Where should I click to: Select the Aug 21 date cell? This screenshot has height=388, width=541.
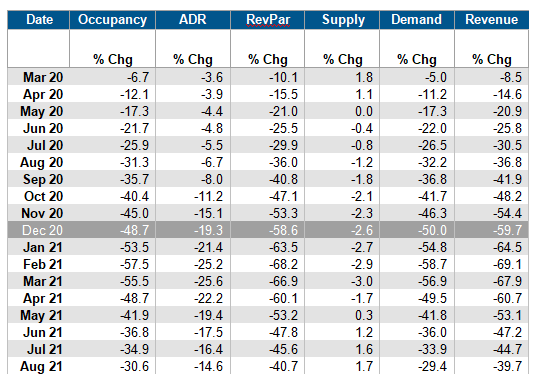[41, 366]
